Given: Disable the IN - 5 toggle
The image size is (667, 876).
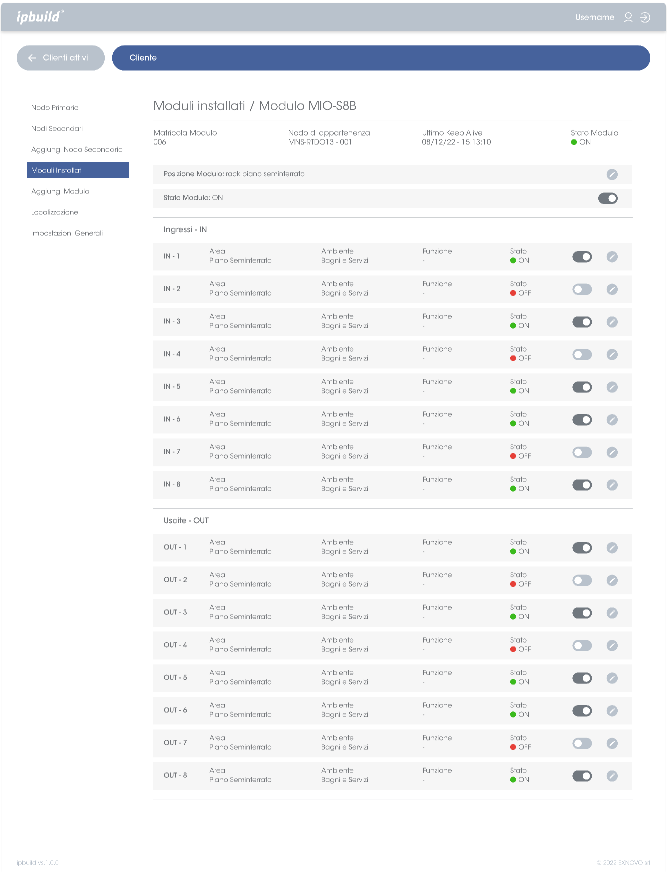Looking at the screenshot, I should click(x=582, y=387).
